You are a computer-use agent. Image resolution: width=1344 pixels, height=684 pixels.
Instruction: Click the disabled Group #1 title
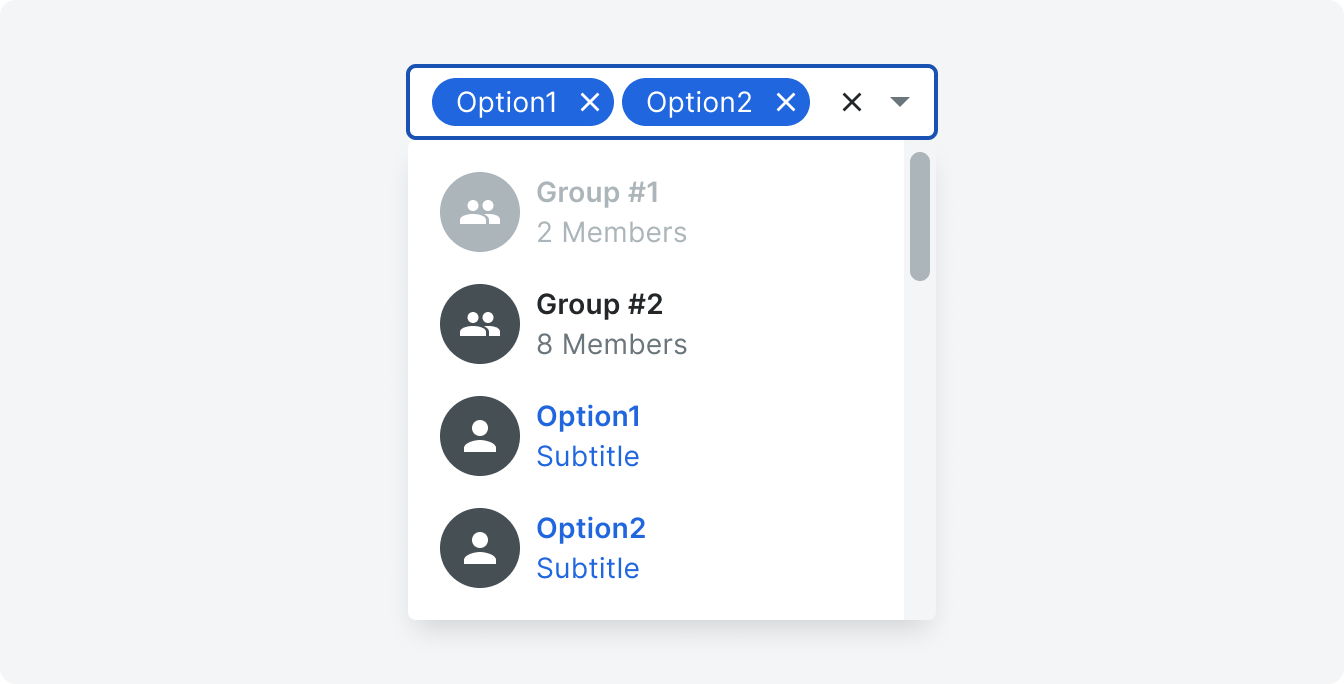598,192
